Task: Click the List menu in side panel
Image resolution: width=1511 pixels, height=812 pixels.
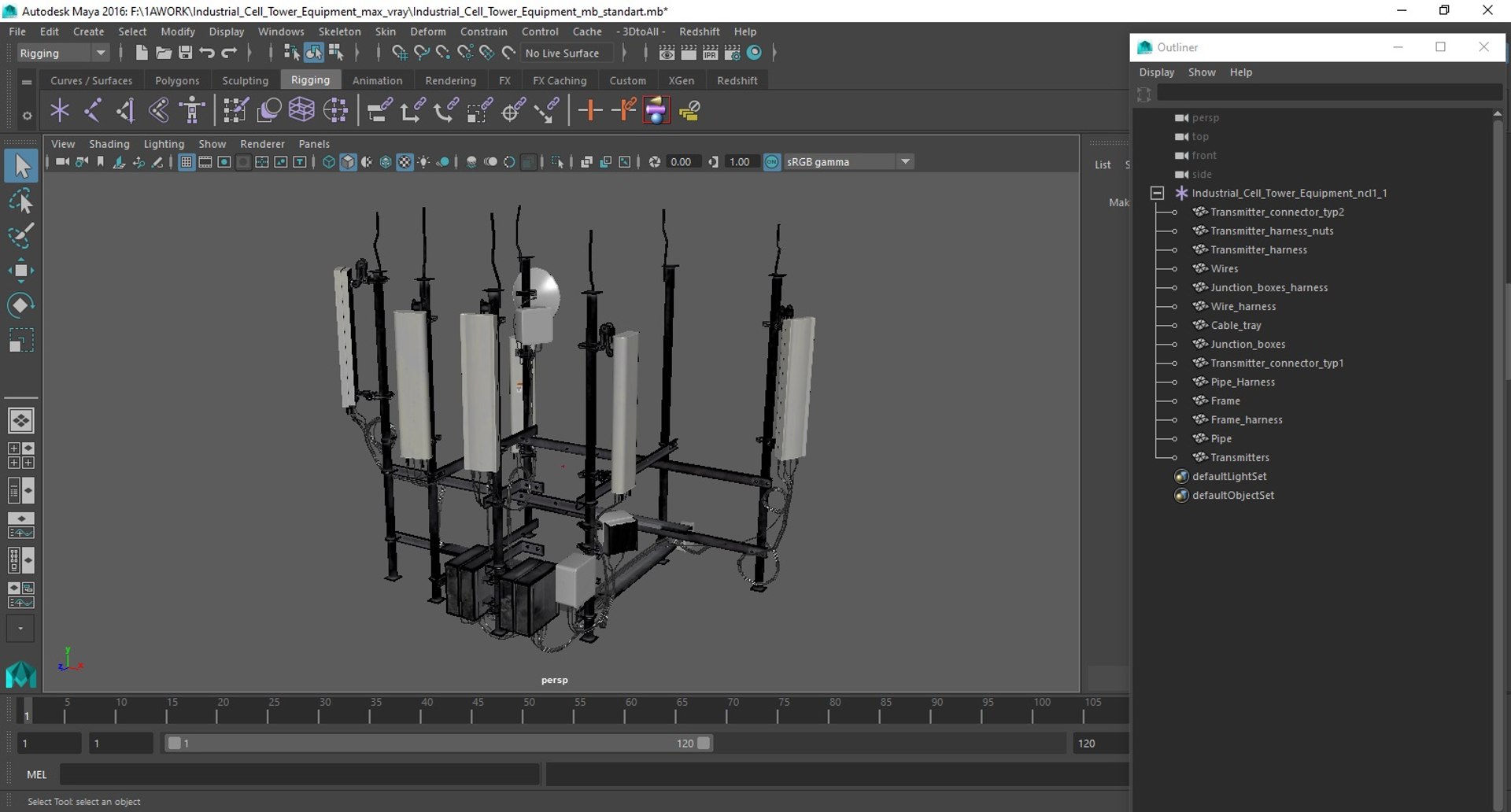Action: coord(1103,164)
